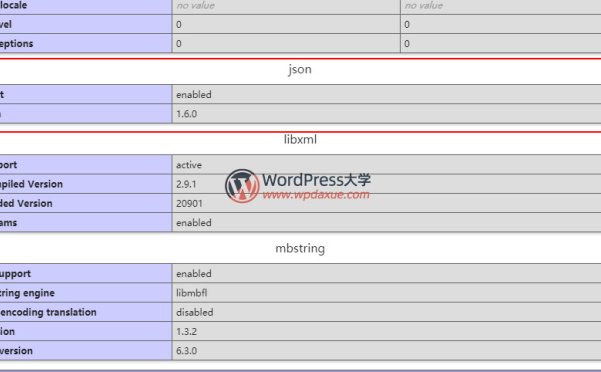The width and height of the screenshot is (601, 372).
Task: Select the libxml section heading
Action: coord(300,139)
